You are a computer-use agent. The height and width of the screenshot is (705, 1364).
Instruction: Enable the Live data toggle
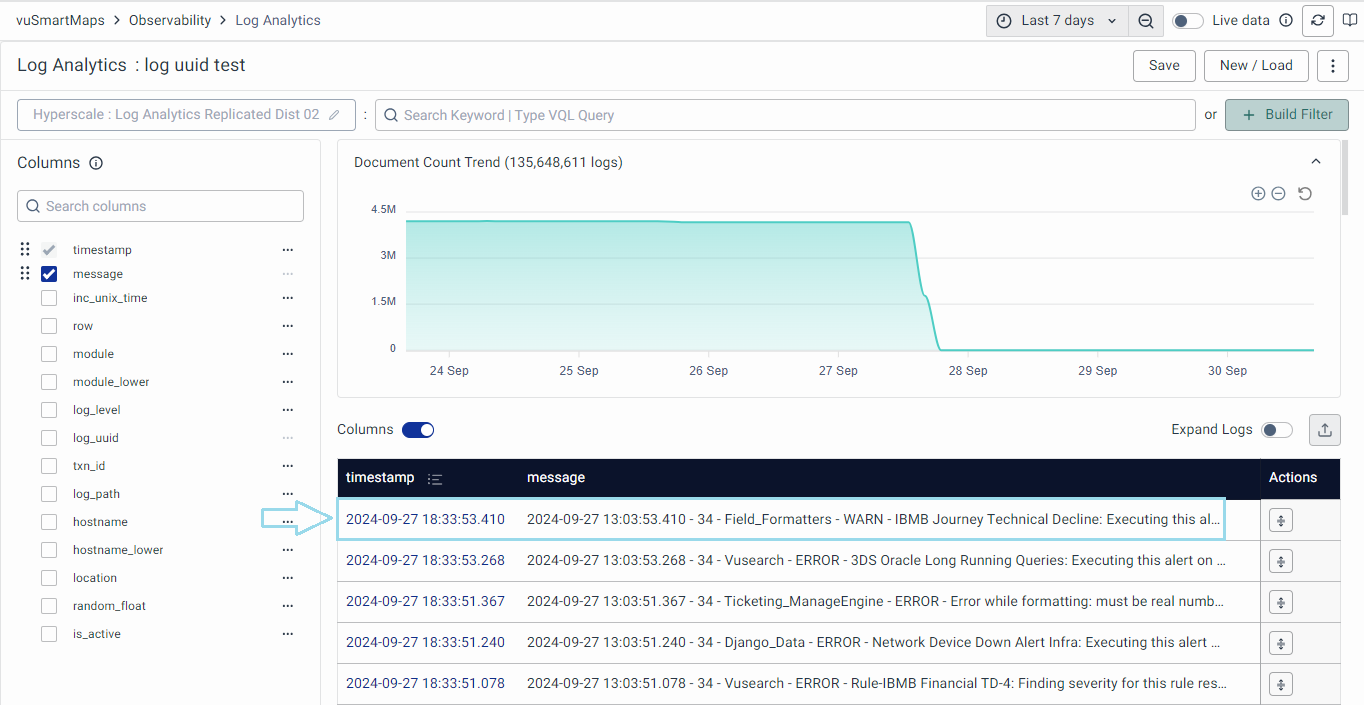coord(1187,21)
